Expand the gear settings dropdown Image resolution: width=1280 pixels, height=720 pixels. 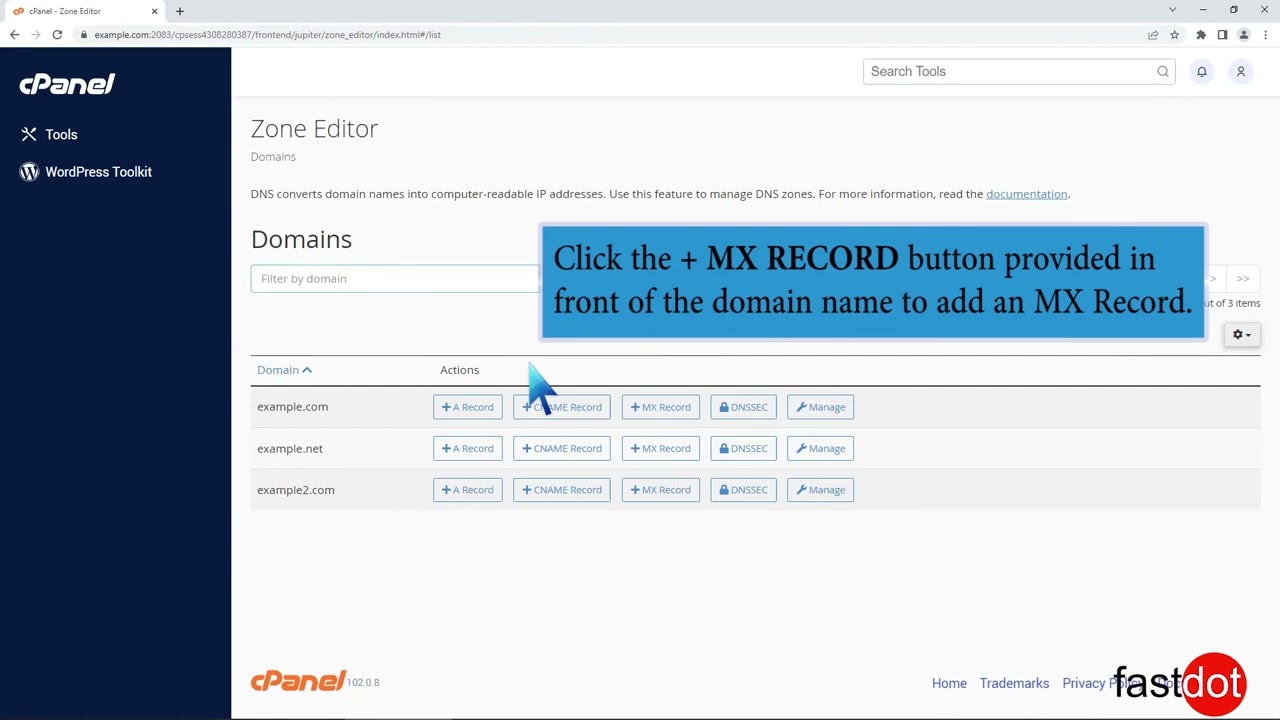[1240, 334]
